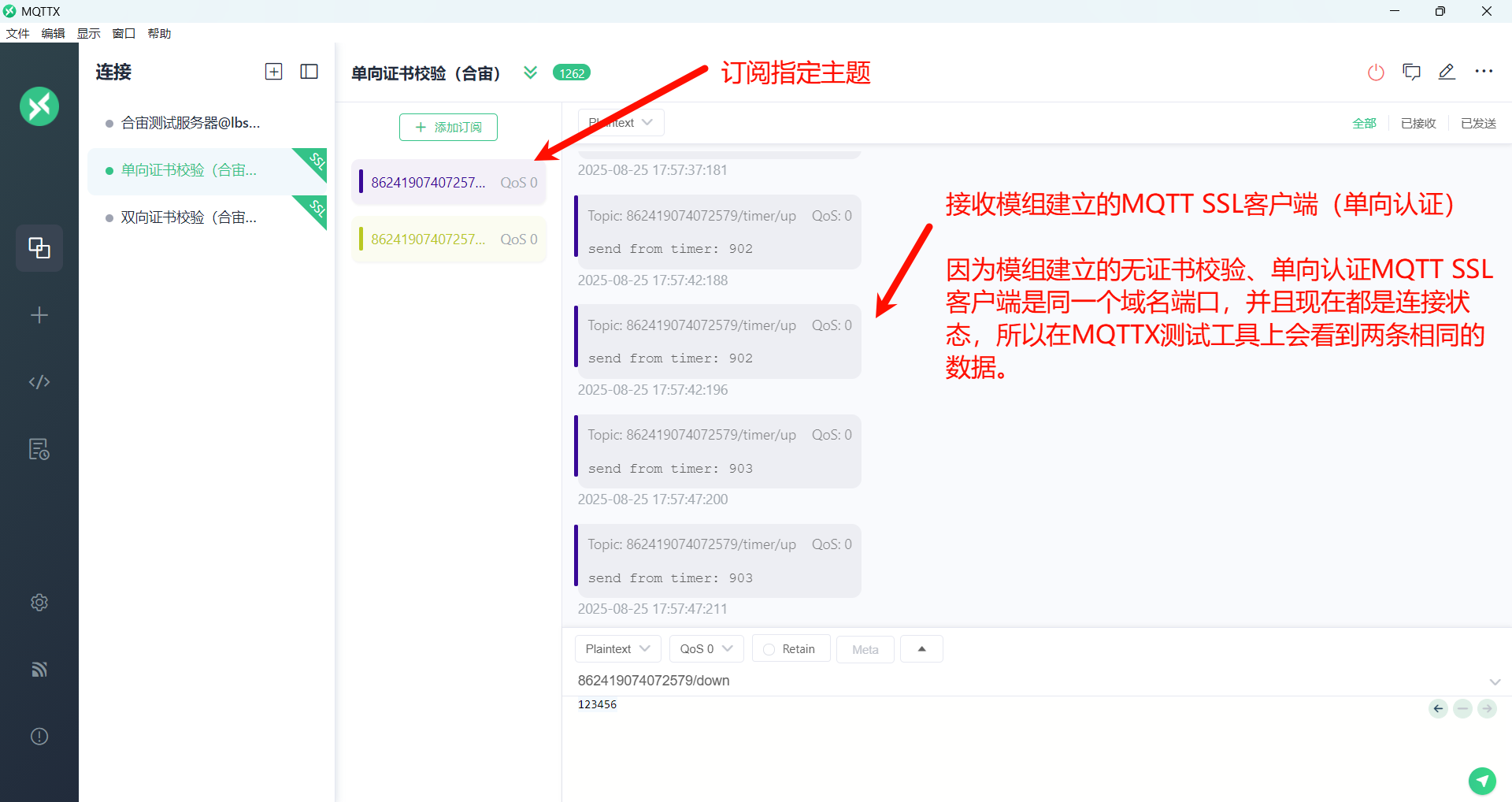Go to the next message history with the right arrow
Image resolution: width=1512 pixels, height=802 pixels.
pos(1487,708)
